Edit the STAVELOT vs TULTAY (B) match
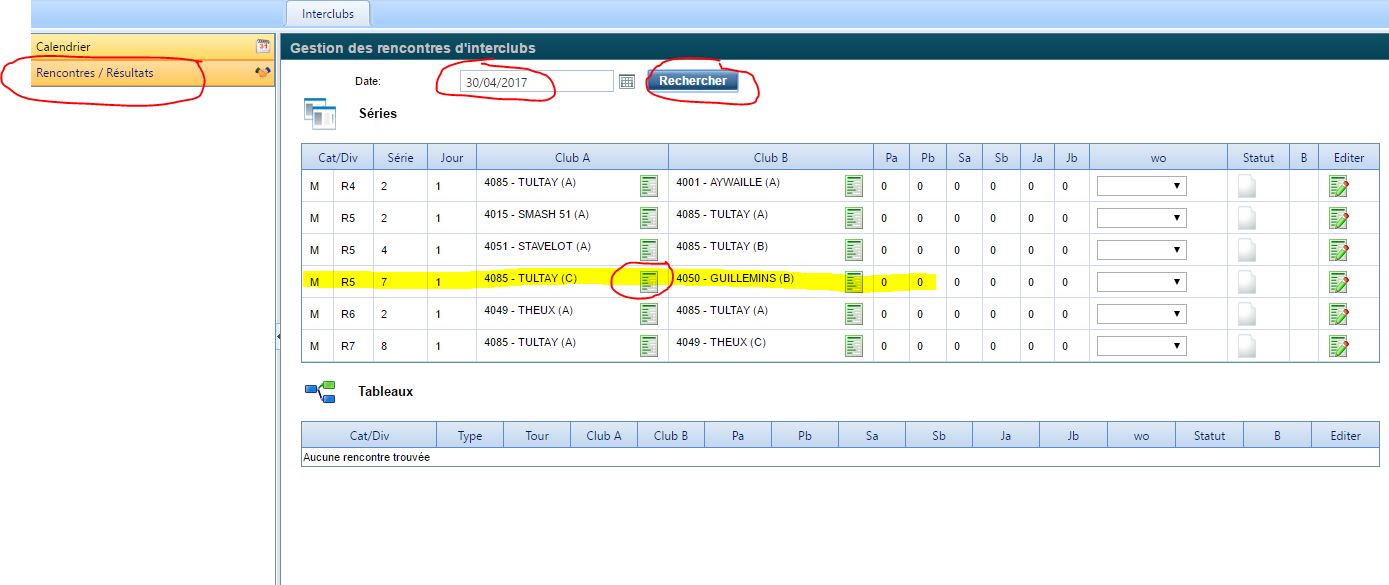 click(1339, 250)
